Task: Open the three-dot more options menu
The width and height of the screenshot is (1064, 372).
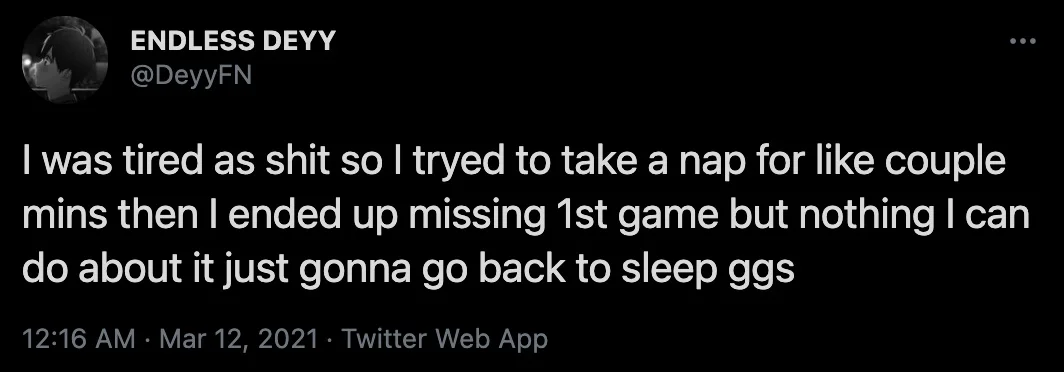Action: (x=1023, y=42)
